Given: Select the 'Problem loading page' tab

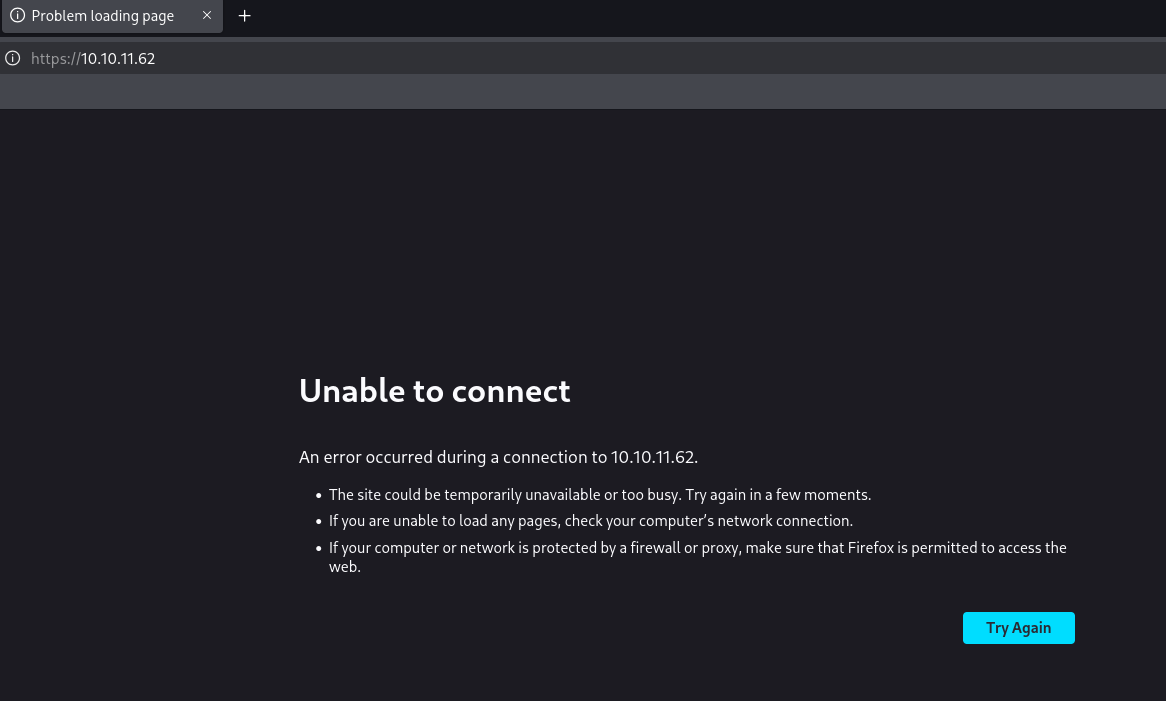Looking at the screenshot, I should pyautogui.click(x=103, y=16).
